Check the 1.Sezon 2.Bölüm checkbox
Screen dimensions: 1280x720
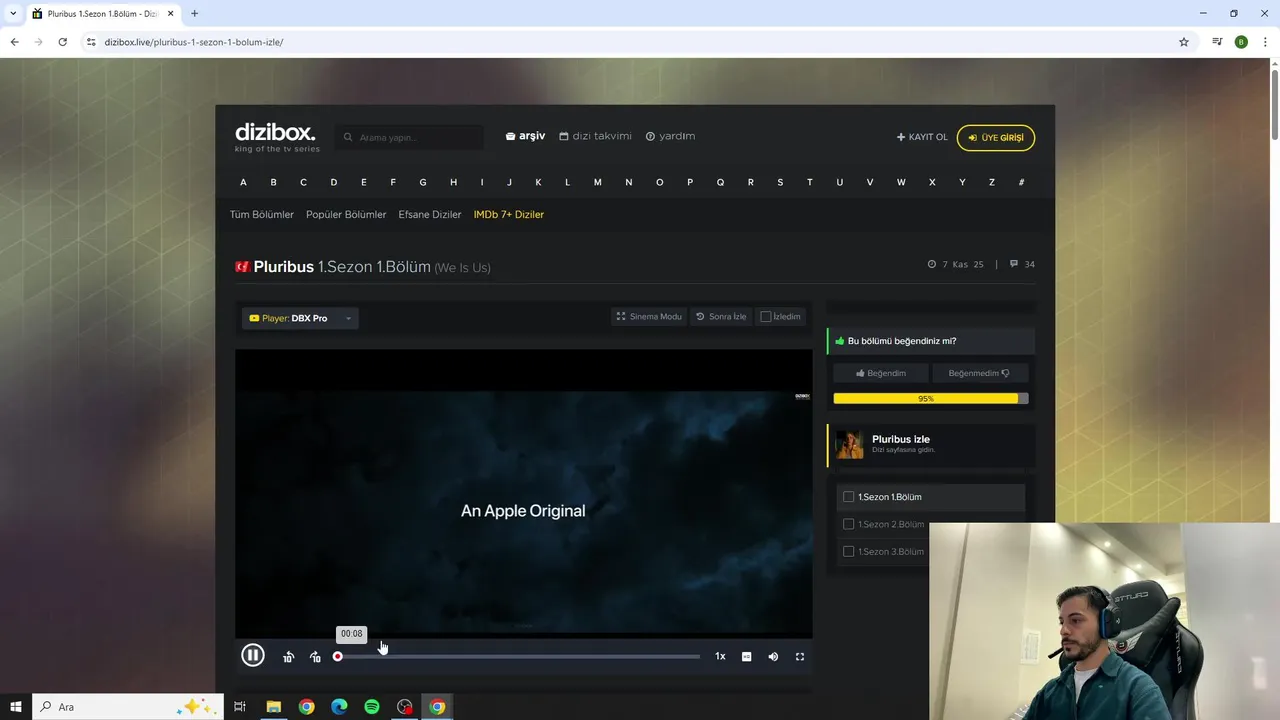click(x=849, y=524)
